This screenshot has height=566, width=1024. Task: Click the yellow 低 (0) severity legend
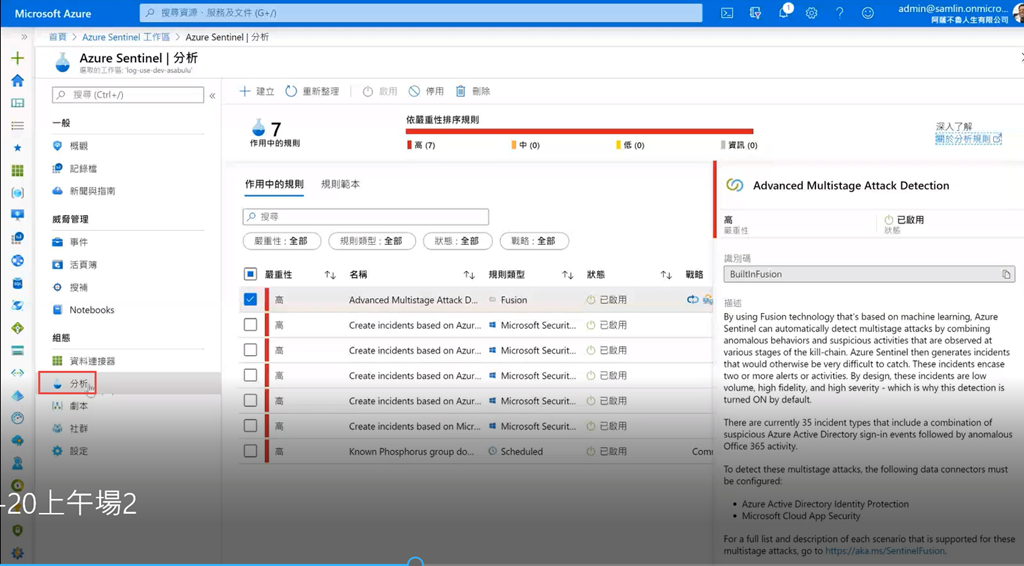pyautogui.click(x=630, y=145)
